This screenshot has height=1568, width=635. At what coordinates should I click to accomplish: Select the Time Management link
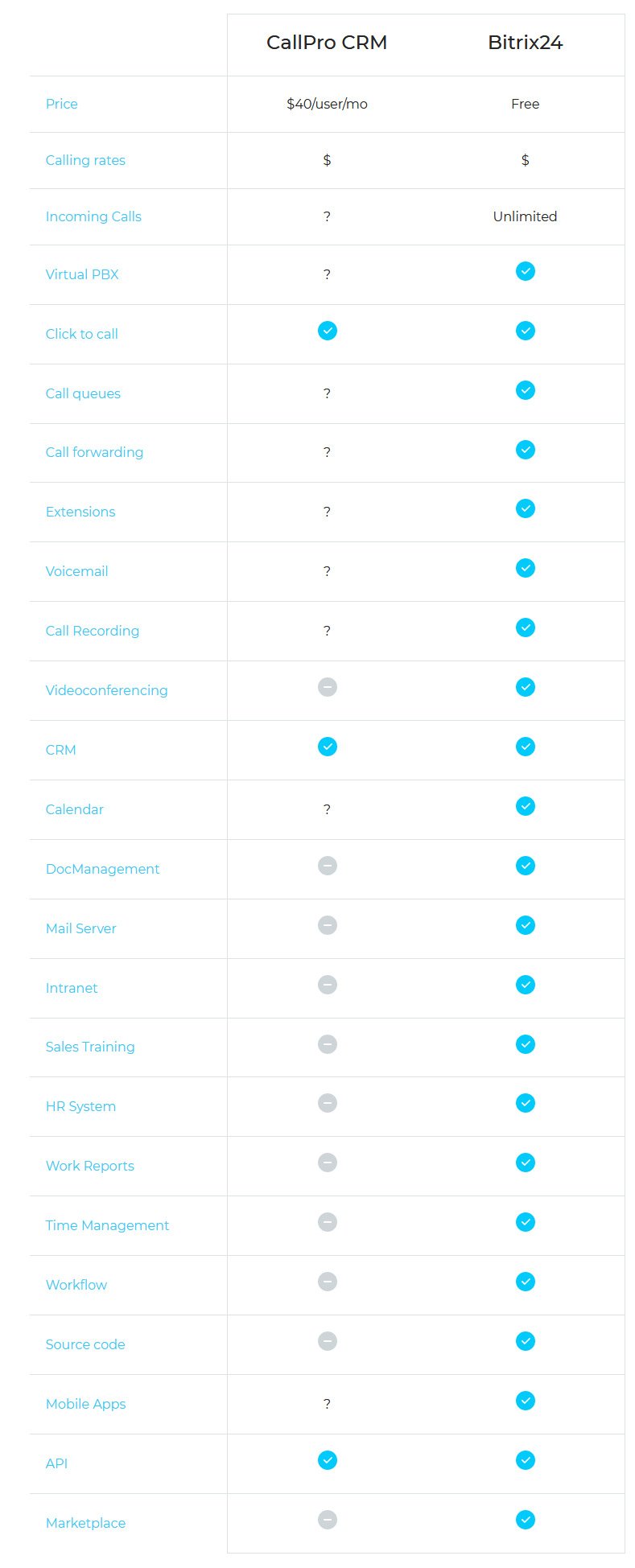click(107, 1225)
